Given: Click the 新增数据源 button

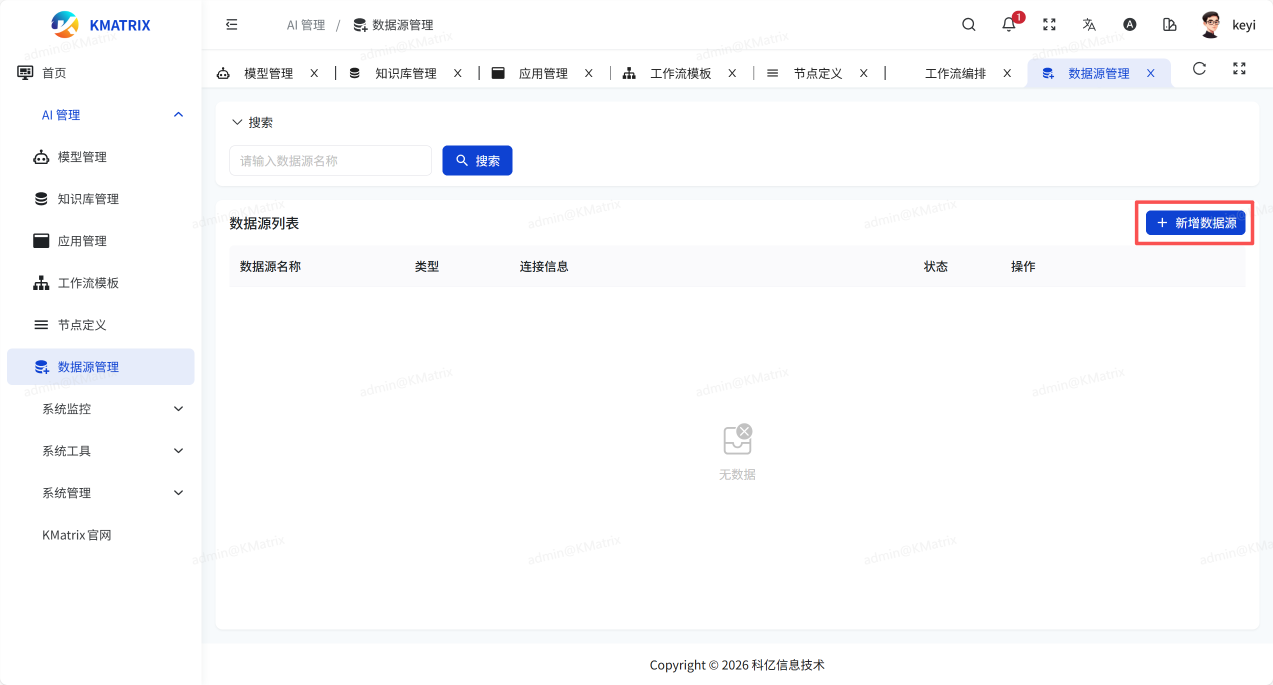Looking at the screenshot, I should tap(1195, 223).
